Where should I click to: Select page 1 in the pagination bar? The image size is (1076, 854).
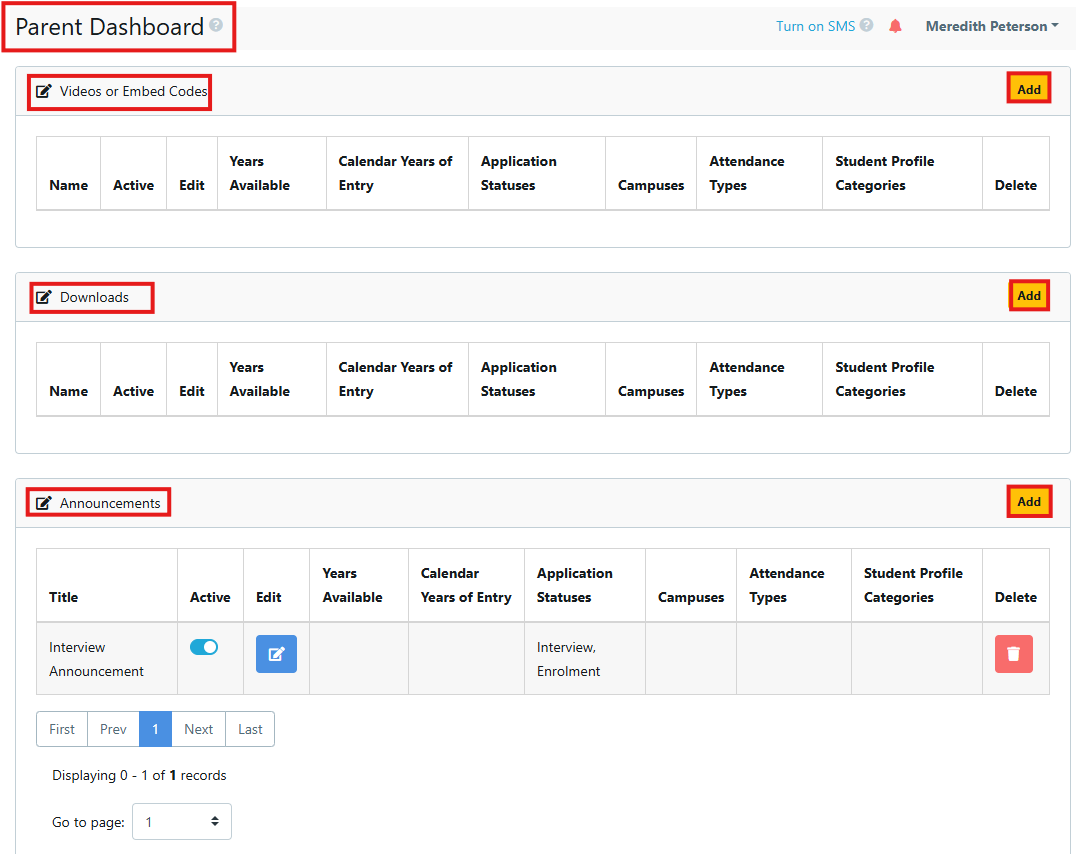(x=155, y=729)
